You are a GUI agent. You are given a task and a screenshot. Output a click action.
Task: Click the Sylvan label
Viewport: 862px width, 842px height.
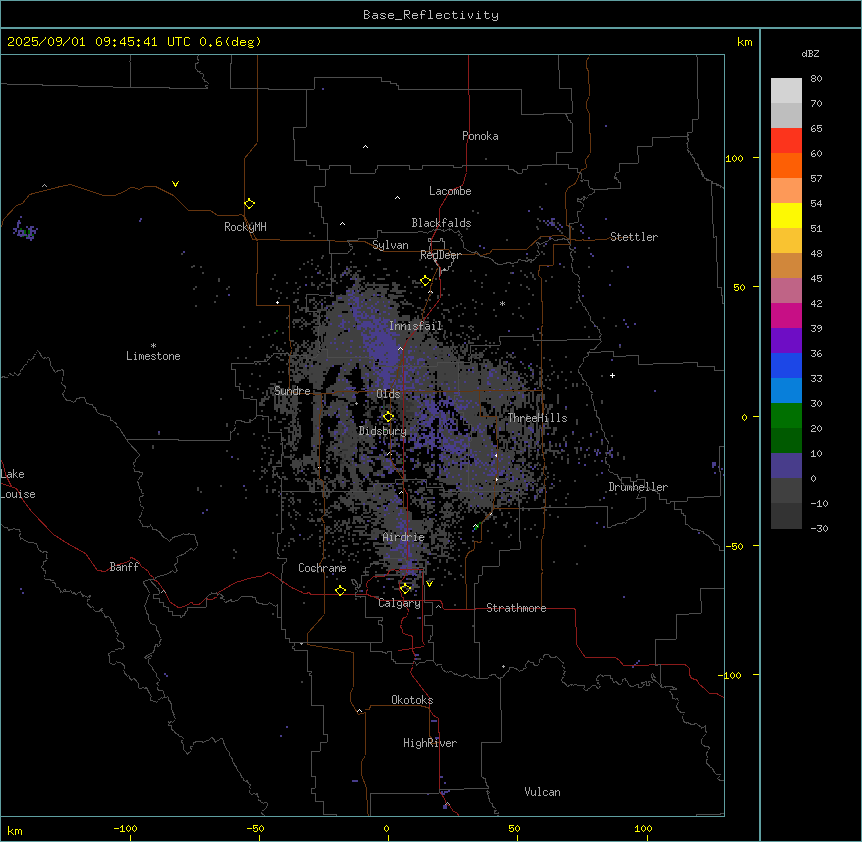(x=390, y=245)
